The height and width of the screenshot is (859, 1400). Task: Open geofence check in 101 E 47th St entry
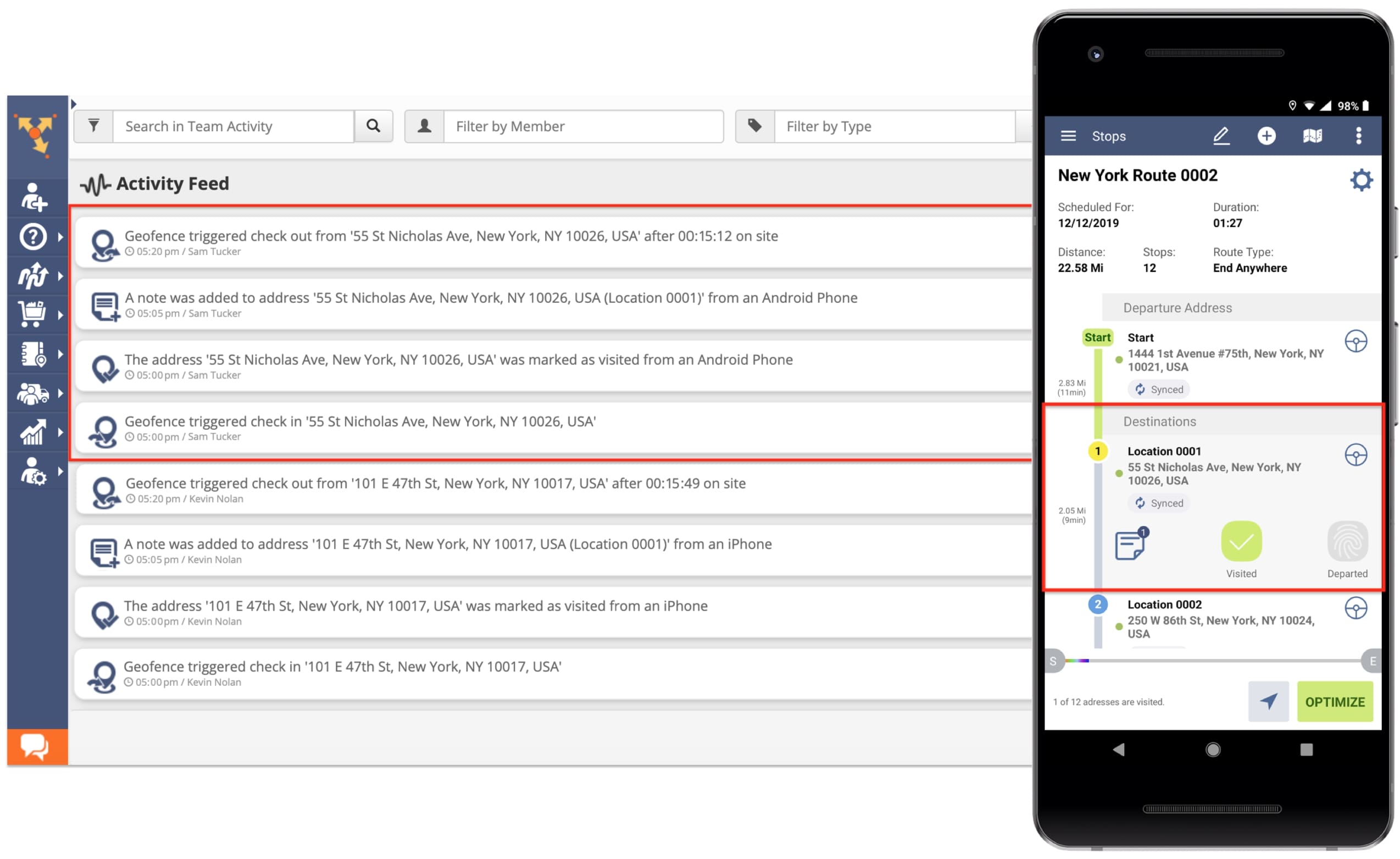pyautogui.click(x=553, y=674)
